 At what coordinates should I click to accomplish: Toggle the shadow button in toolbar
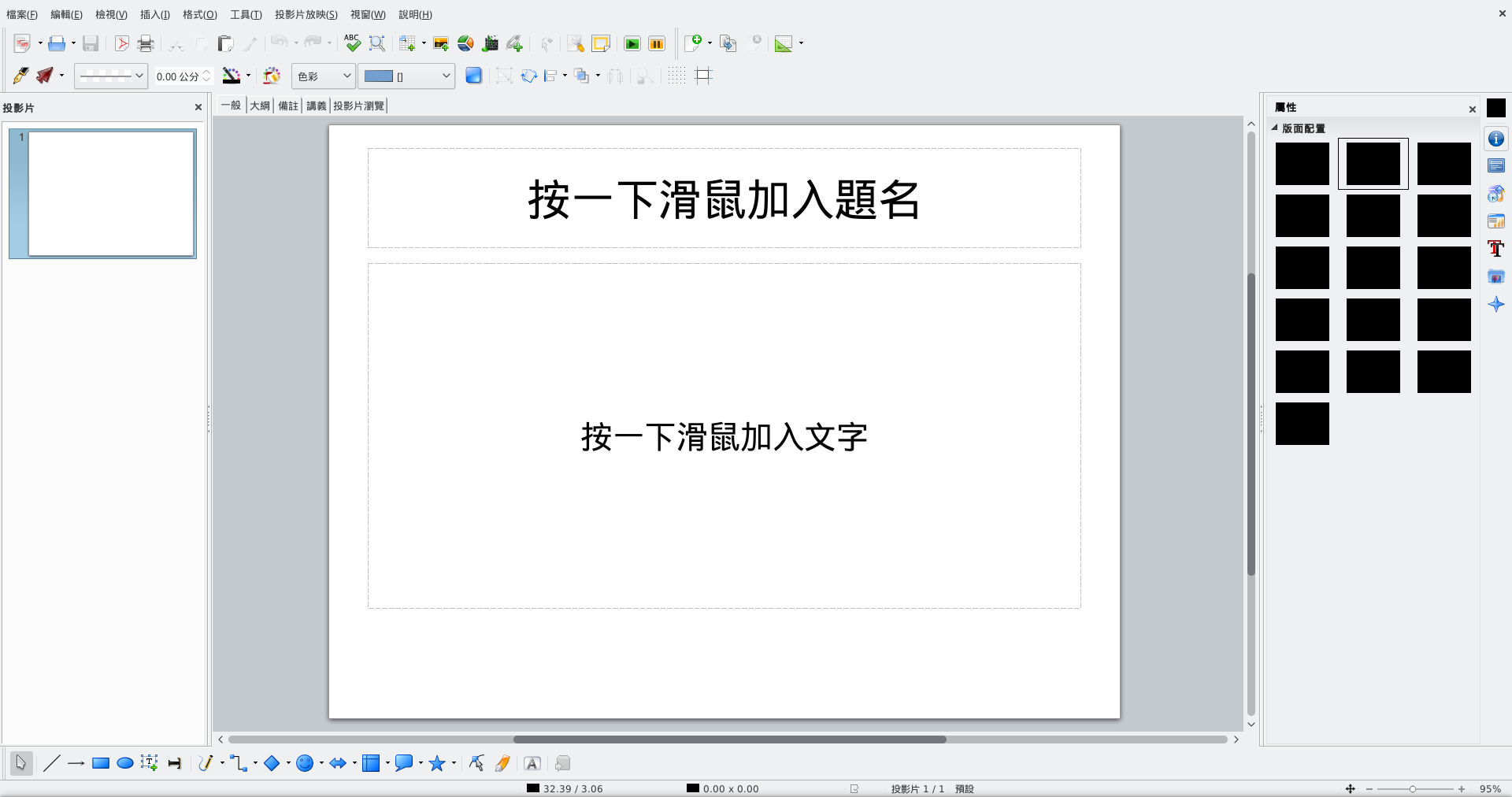point(473,76)
